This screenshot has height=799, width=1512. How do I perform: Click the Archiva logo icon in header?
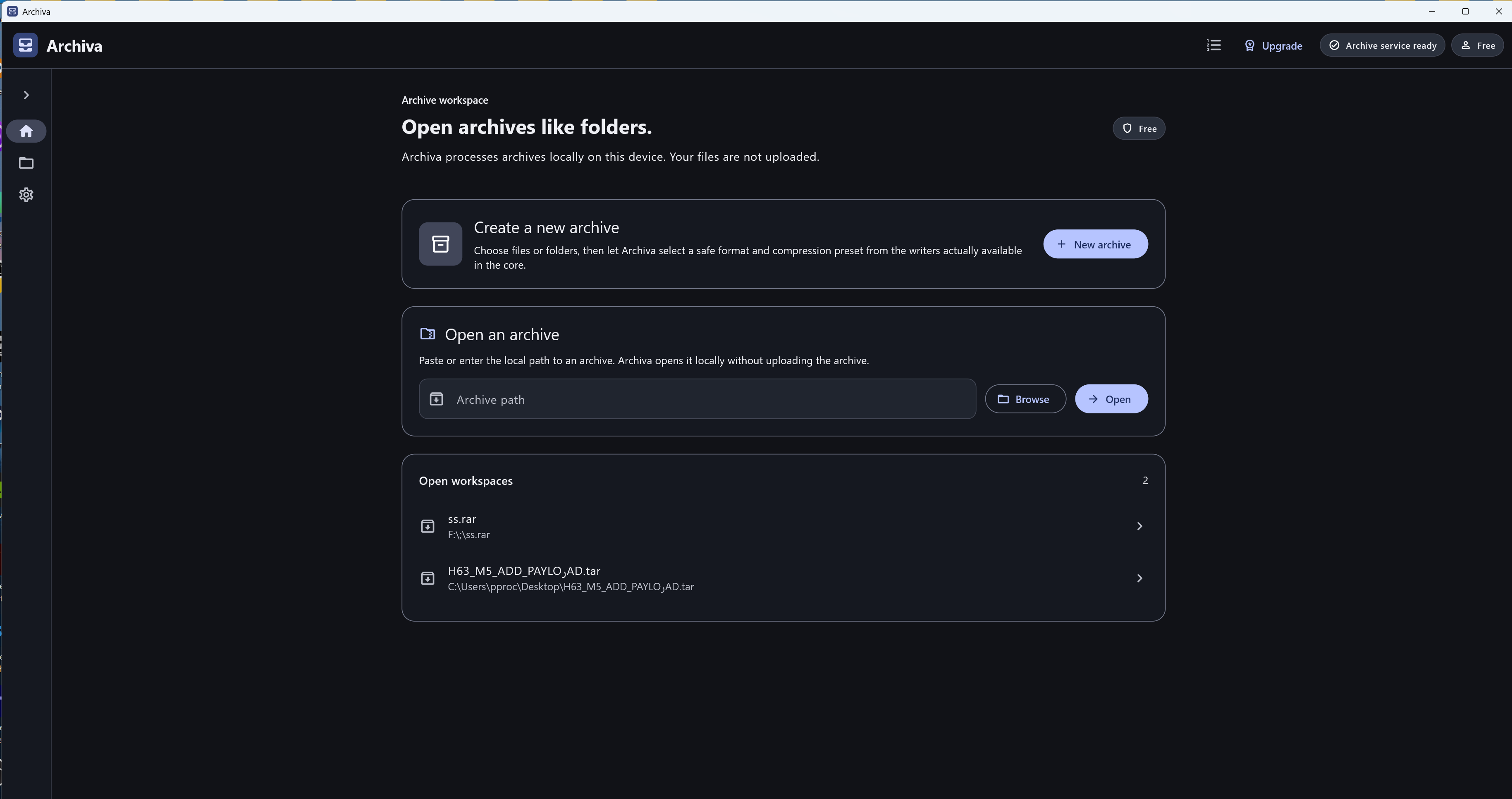(25, 45)
